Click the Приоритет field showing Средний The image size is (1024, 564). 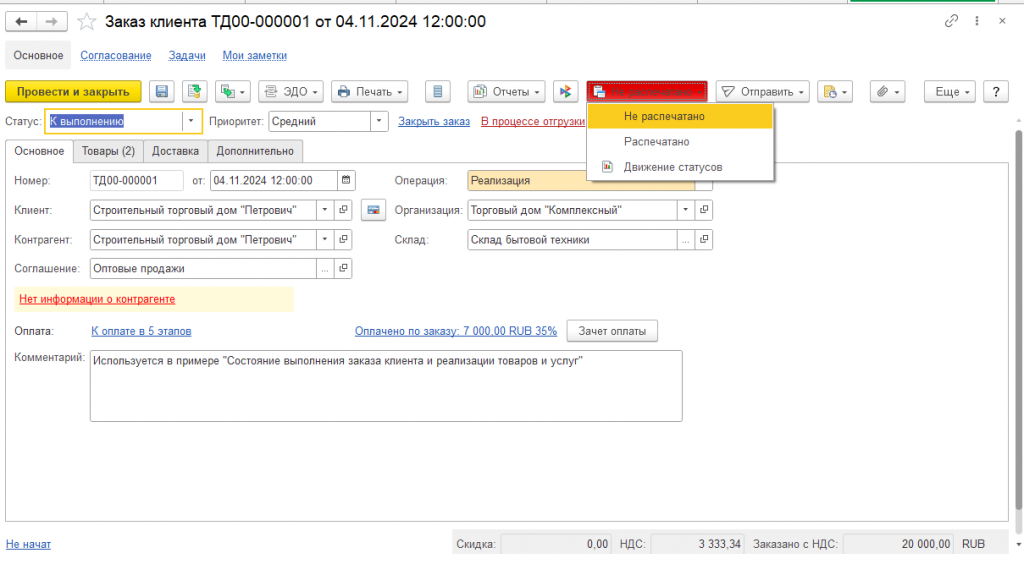click(x=320, y=121)
